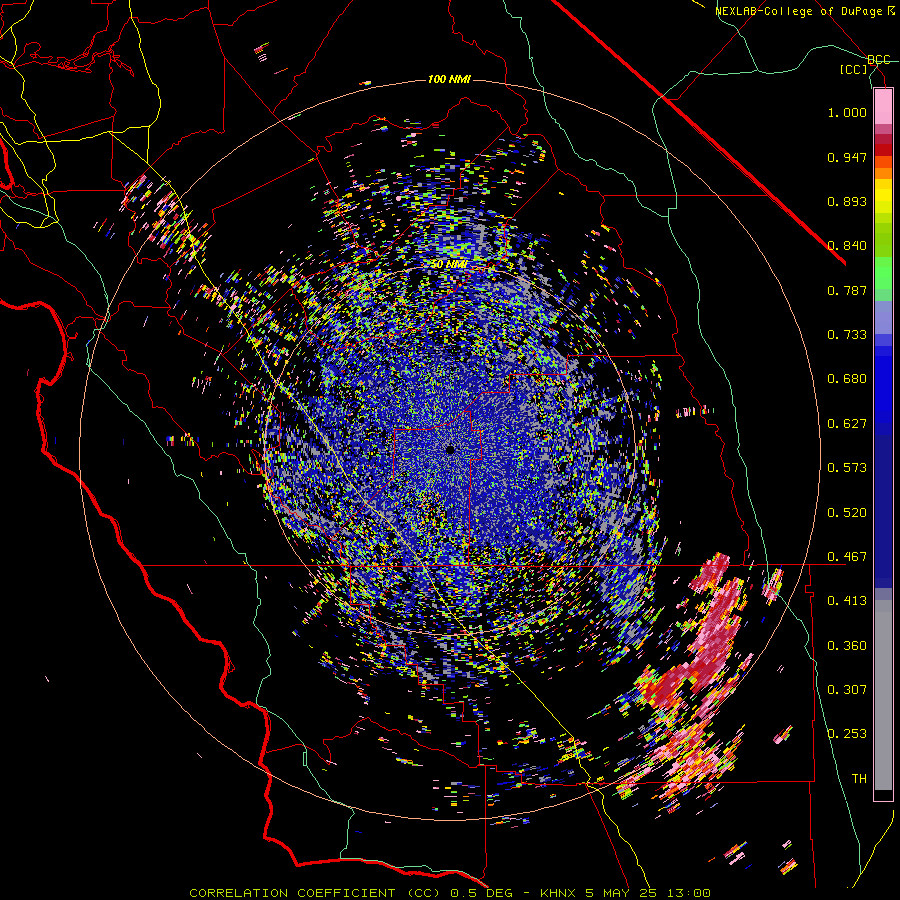This screenshot has width=900, height=900.
Task: Click the [CC] legend heading
Action: click(854, 69)
